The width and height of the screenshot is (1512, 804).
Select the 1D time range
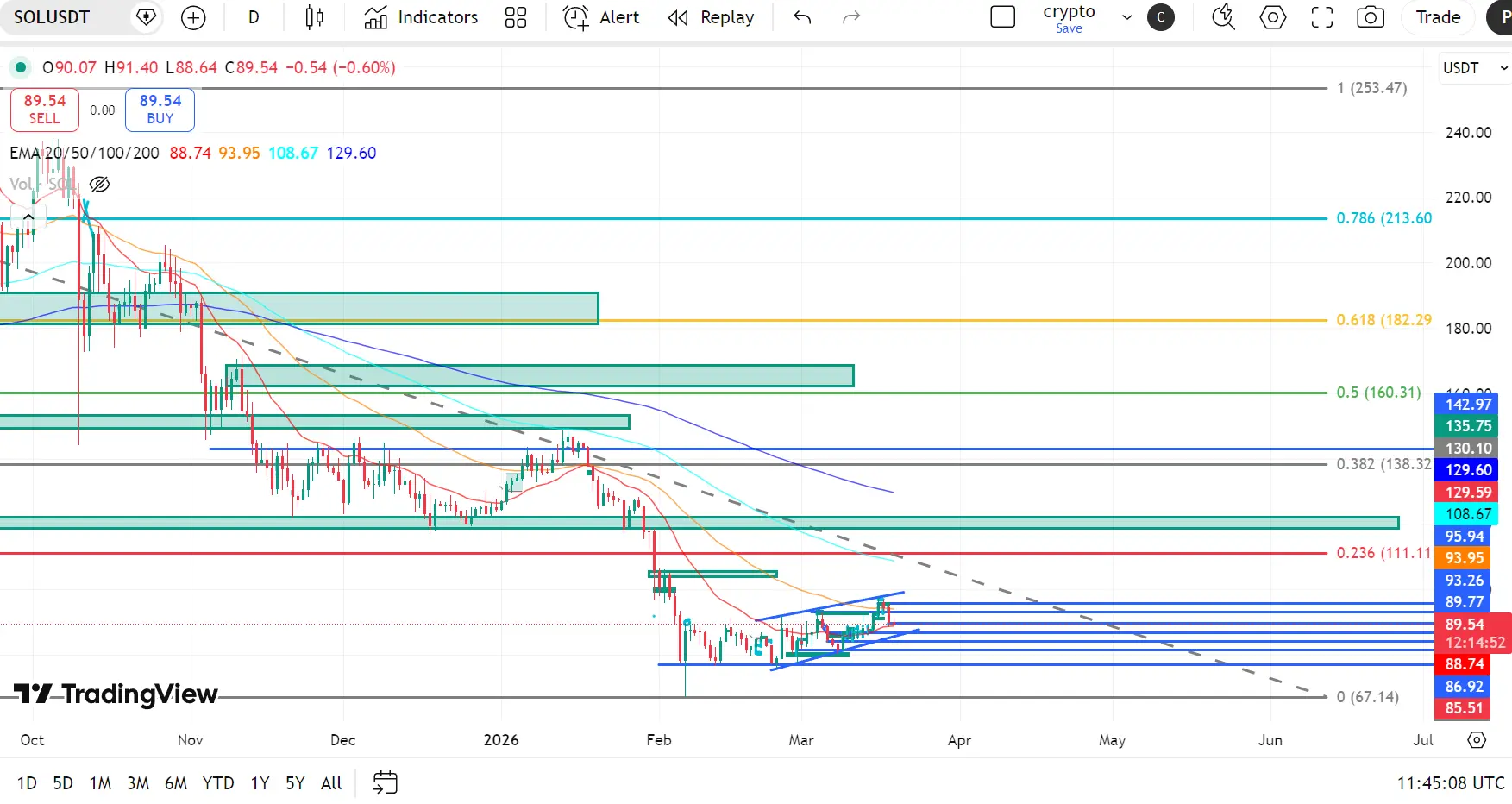(28, 783)
